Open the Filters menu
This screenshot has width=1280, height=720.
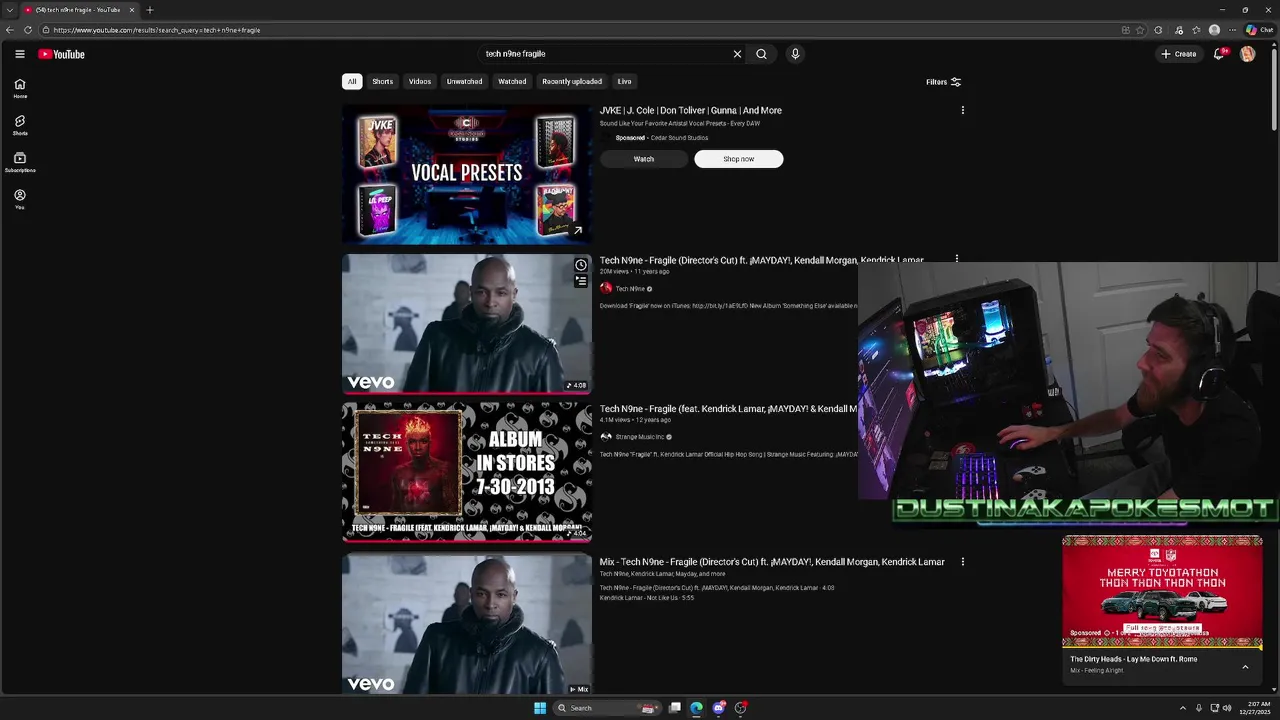point(943,82)
